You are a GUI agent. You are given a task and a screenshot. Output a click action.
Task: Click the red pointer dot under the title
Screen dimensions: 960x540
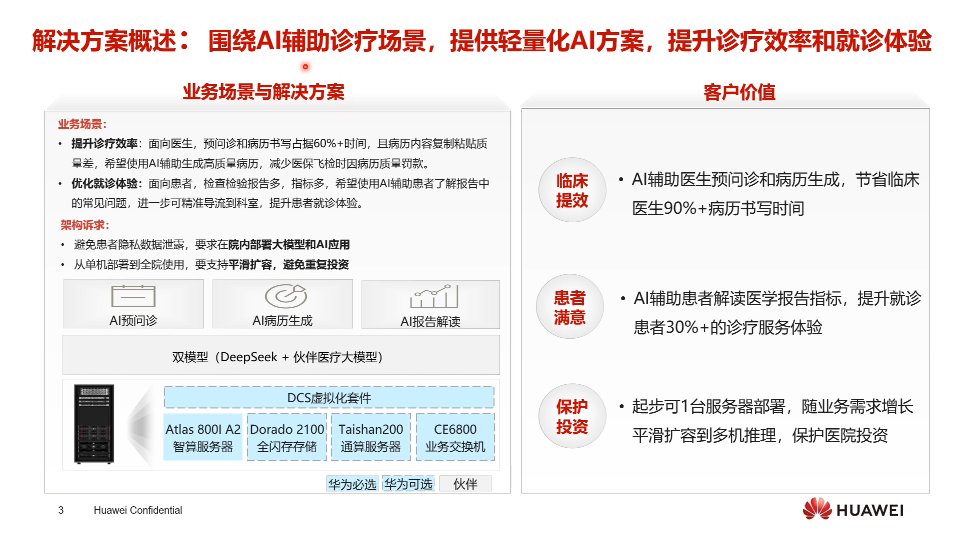click(304, 67)
